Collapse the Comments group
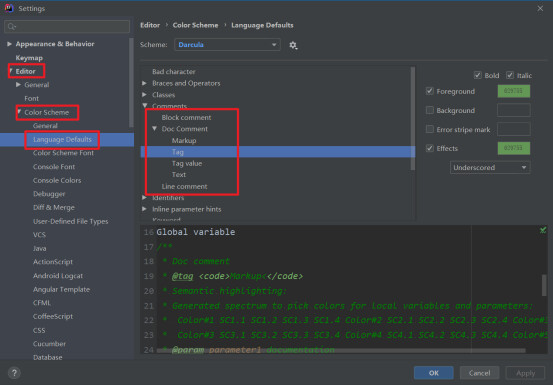Image resolution: width=553 pixels, height=386 pixels. click(145, 105)
